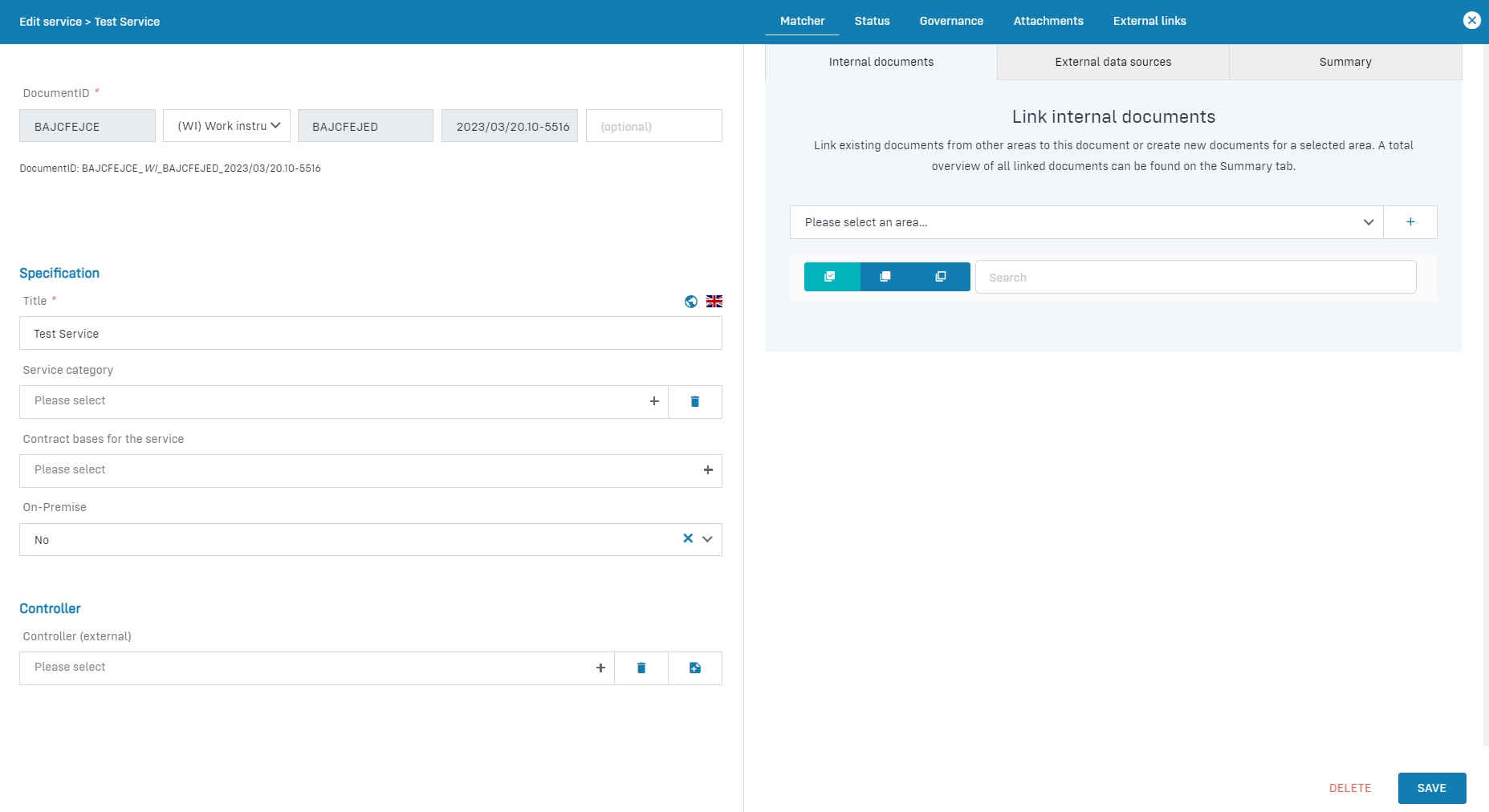1489x812 pixels.
Task: Delete Service category selection with trash icon
Action: pyautogui.click(x=694, y=401)
